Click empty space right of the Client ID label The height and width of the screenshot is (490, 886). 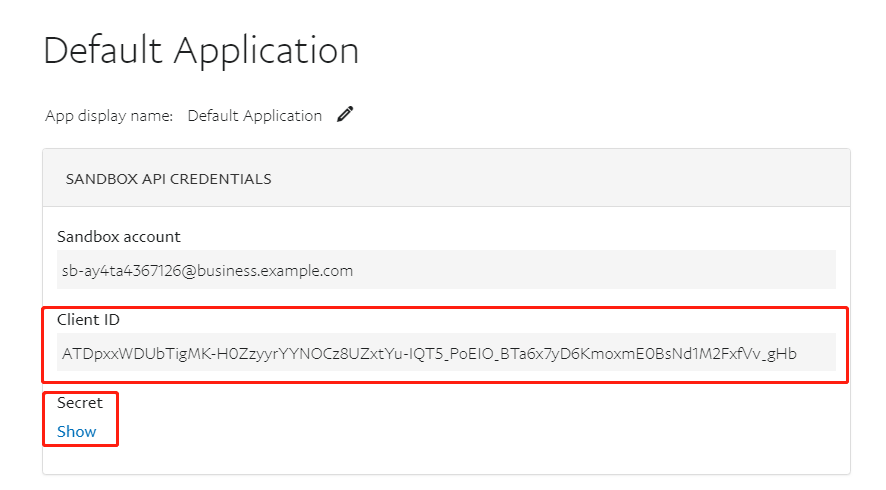tap(450, 320)
